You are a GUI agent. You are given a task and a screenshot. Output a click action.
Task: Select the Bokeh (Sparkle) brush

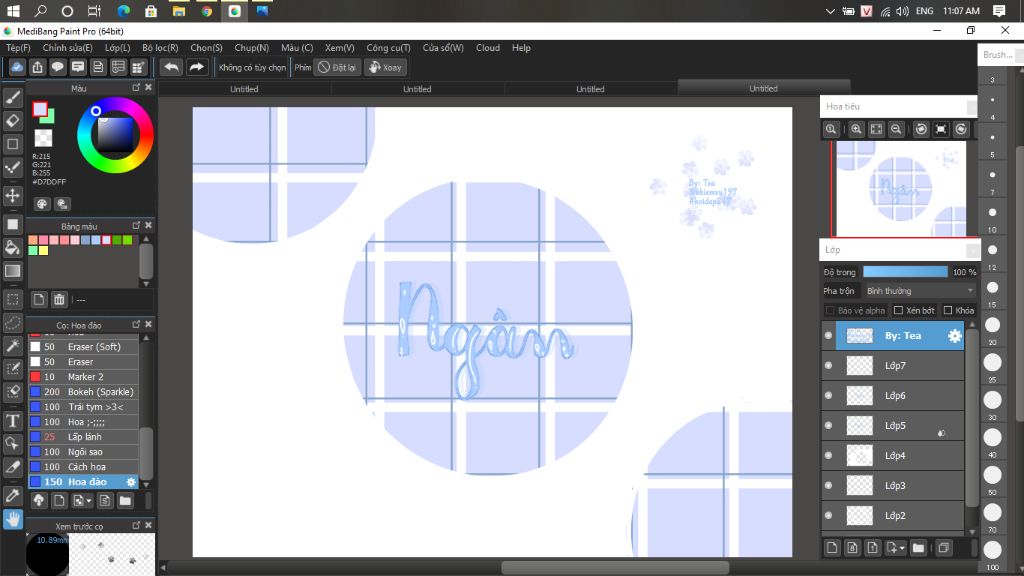[84, 392]
